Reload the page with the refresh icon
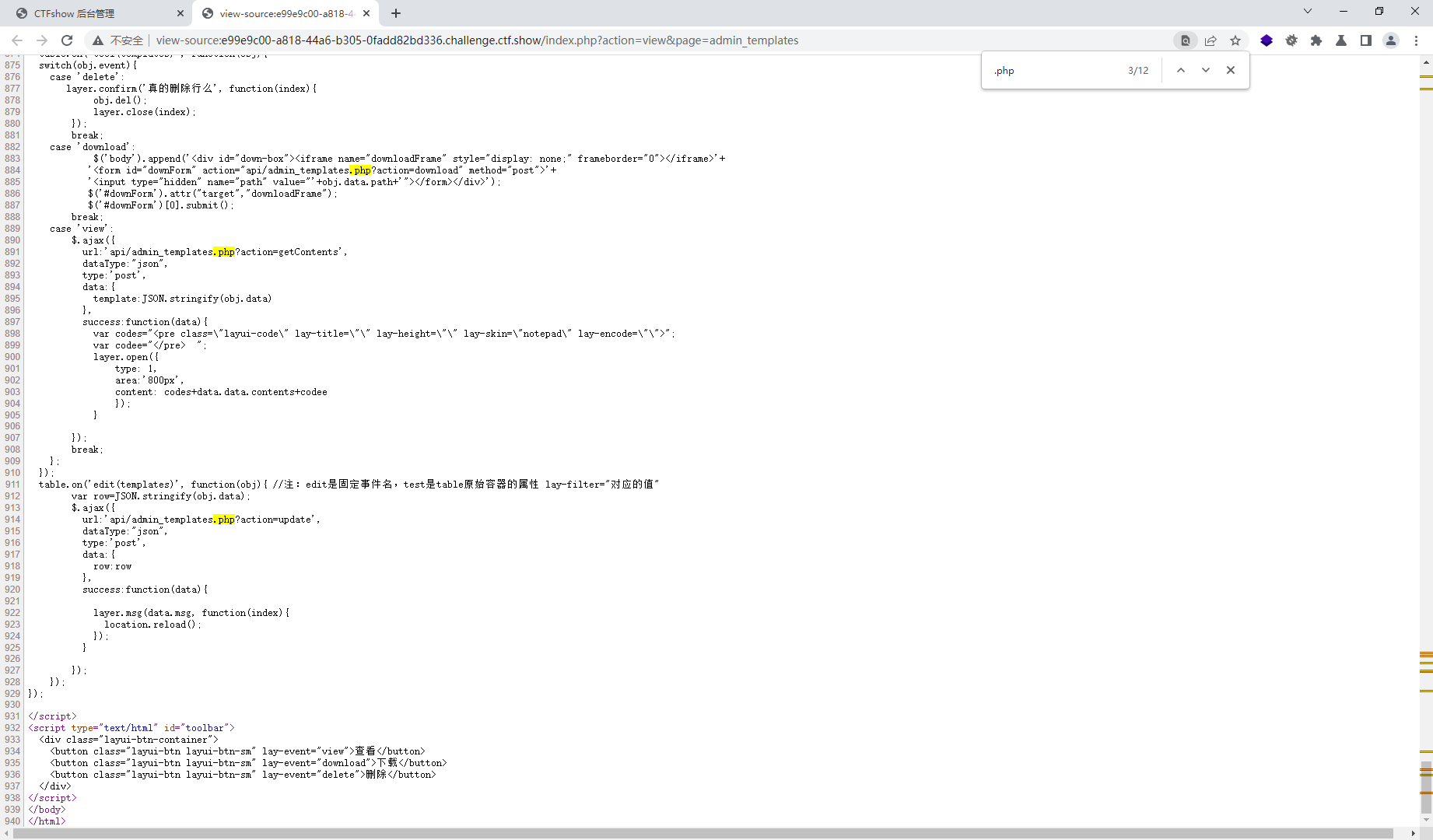 click(x=67, y=40)
